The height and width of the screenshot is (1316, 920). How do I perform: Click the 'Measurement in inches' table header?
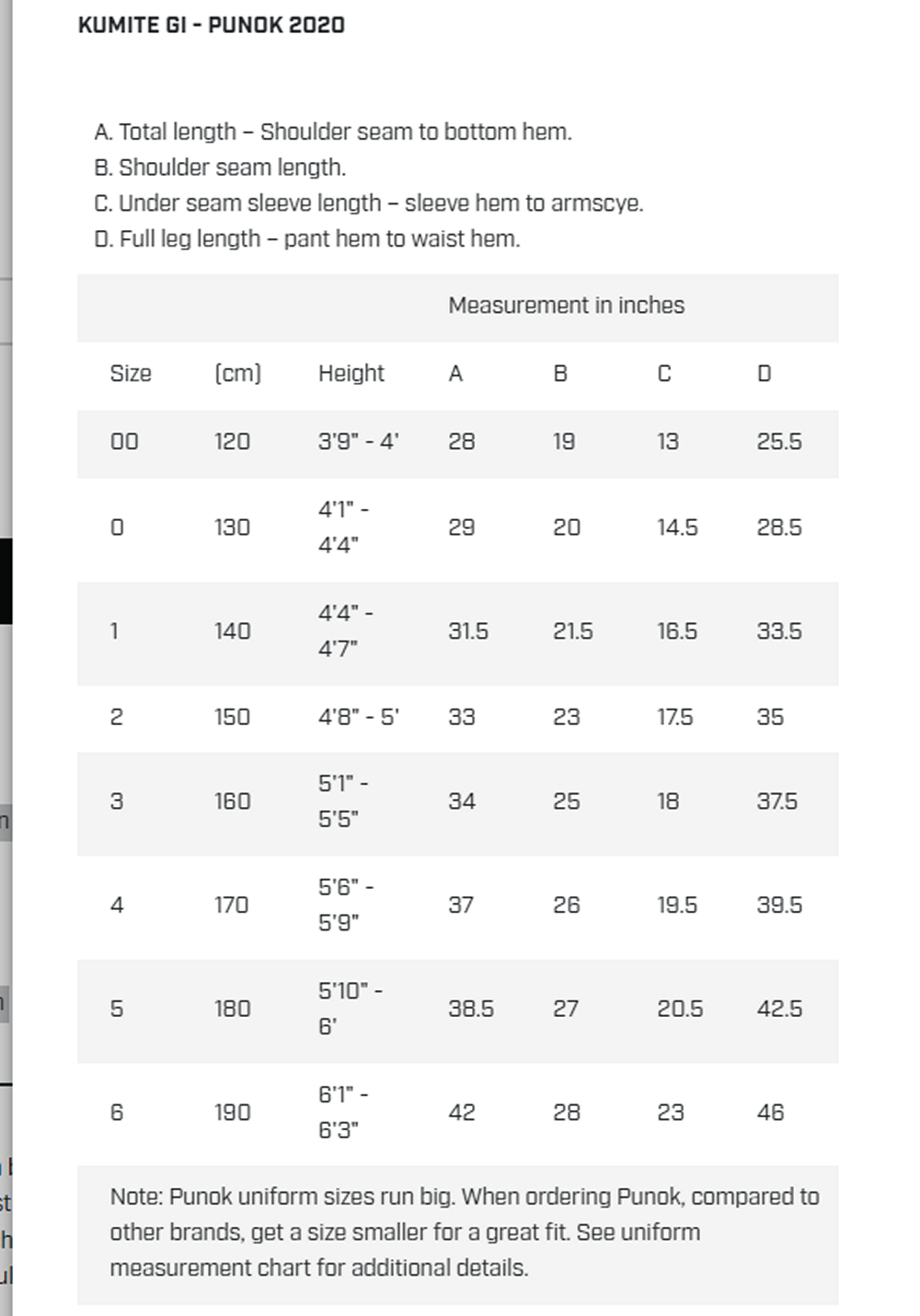click(x=566, y=306)
